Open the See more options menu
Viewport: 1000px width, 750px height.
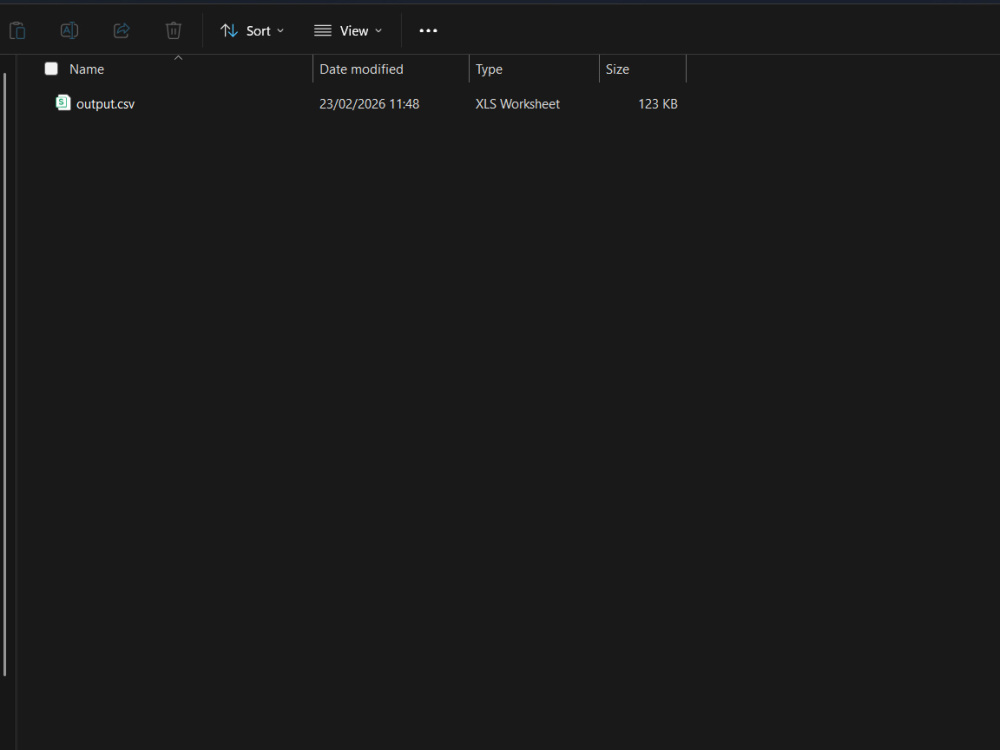(428, 31)
